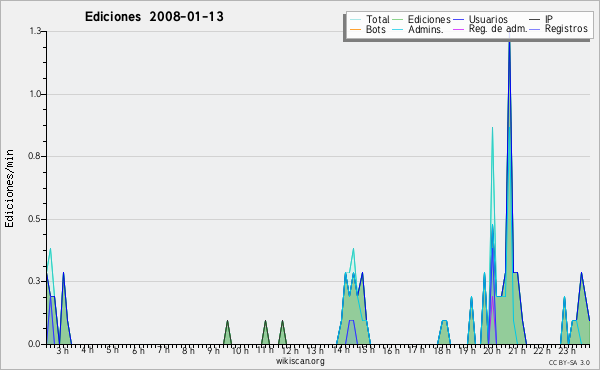This screenshot has height=370, width=600.
Task: Click the 1.3 y-axis value
Action: 35,31
